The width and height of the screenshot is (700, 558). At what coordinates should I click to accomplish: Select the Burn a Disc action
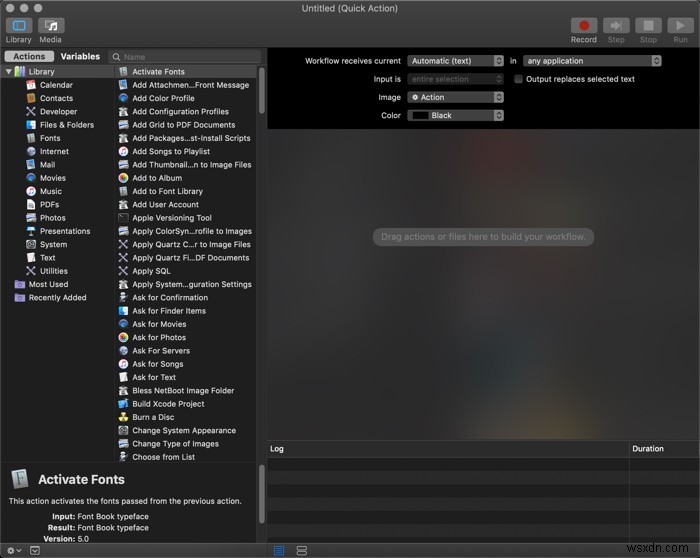[x=186, y=417]
